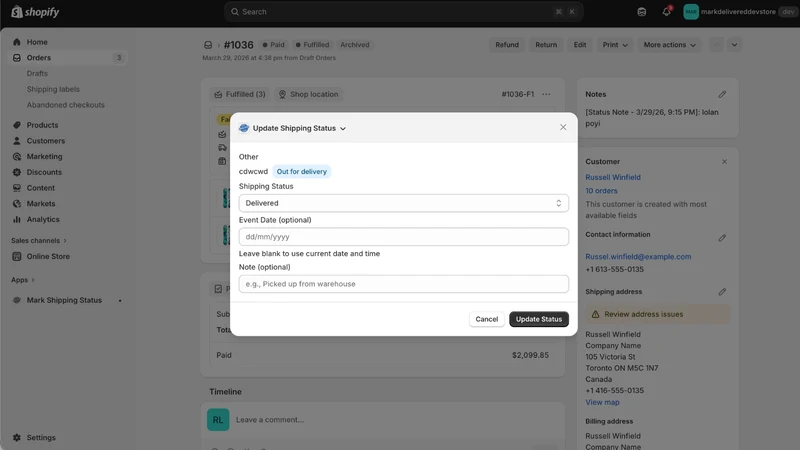Open Marketing section
This screenshot has height=450, width=800.
pyautogui.click(x=44, y=157)
